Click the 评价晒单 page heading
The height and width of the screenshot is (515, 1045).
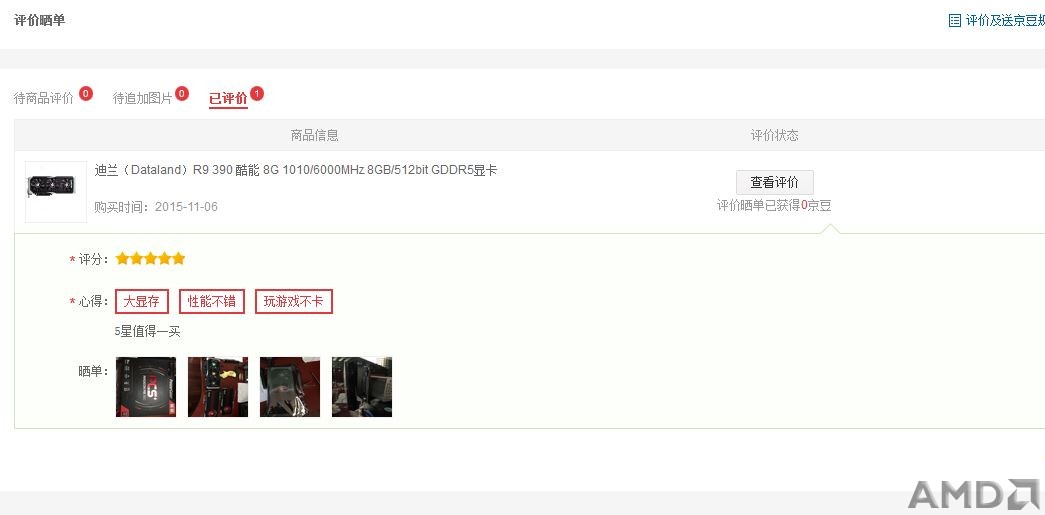click(x=39, y=20)
